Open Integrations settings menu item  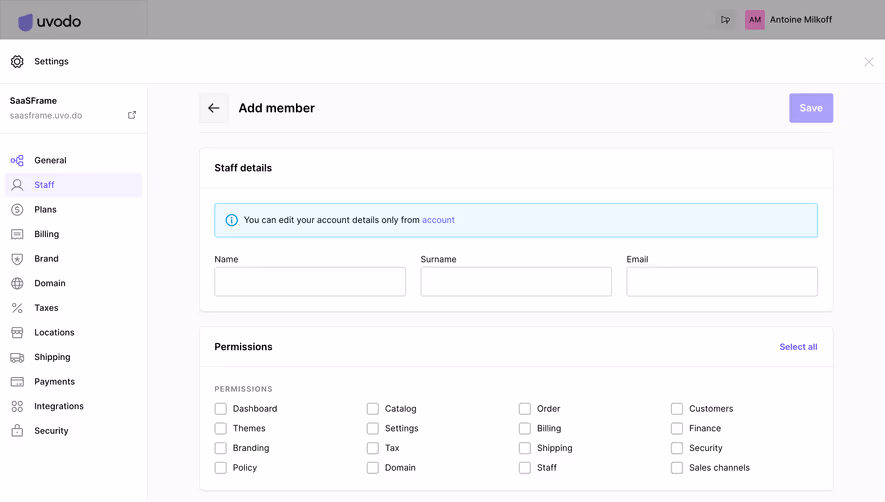73,406
